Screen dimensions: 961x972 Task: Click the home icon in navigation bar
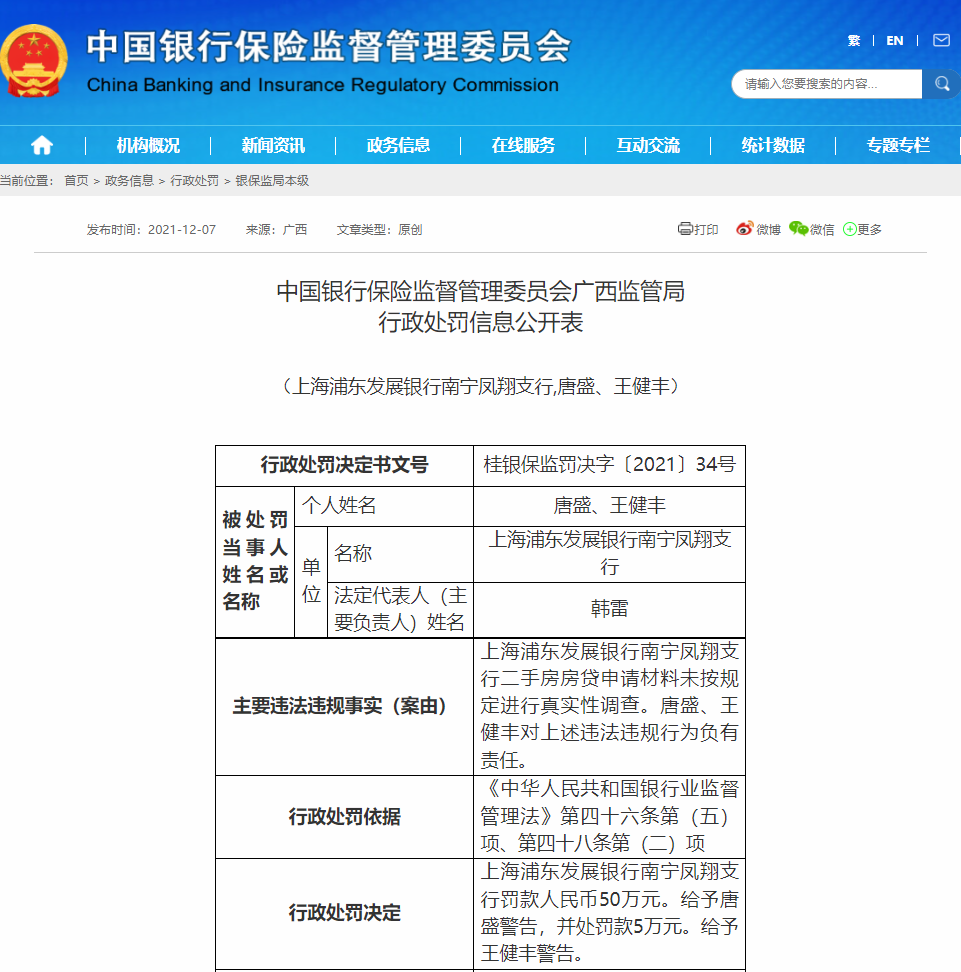tap(42, 145)
